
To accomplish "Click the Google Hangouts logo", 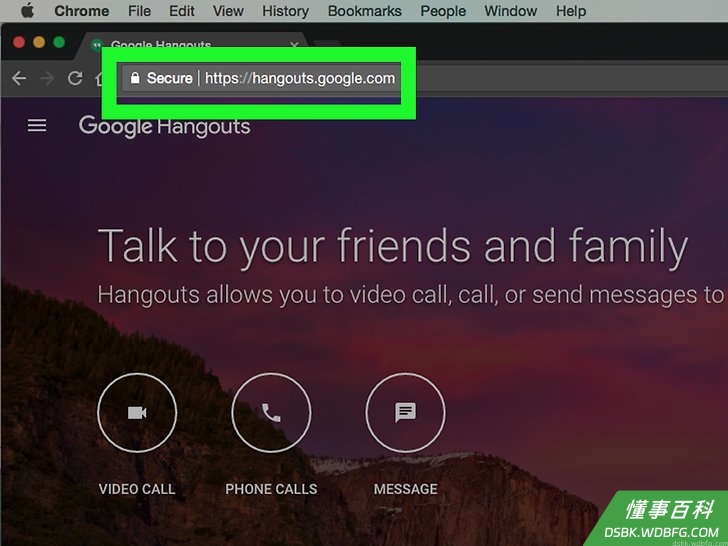I will (x=164, y=127).
